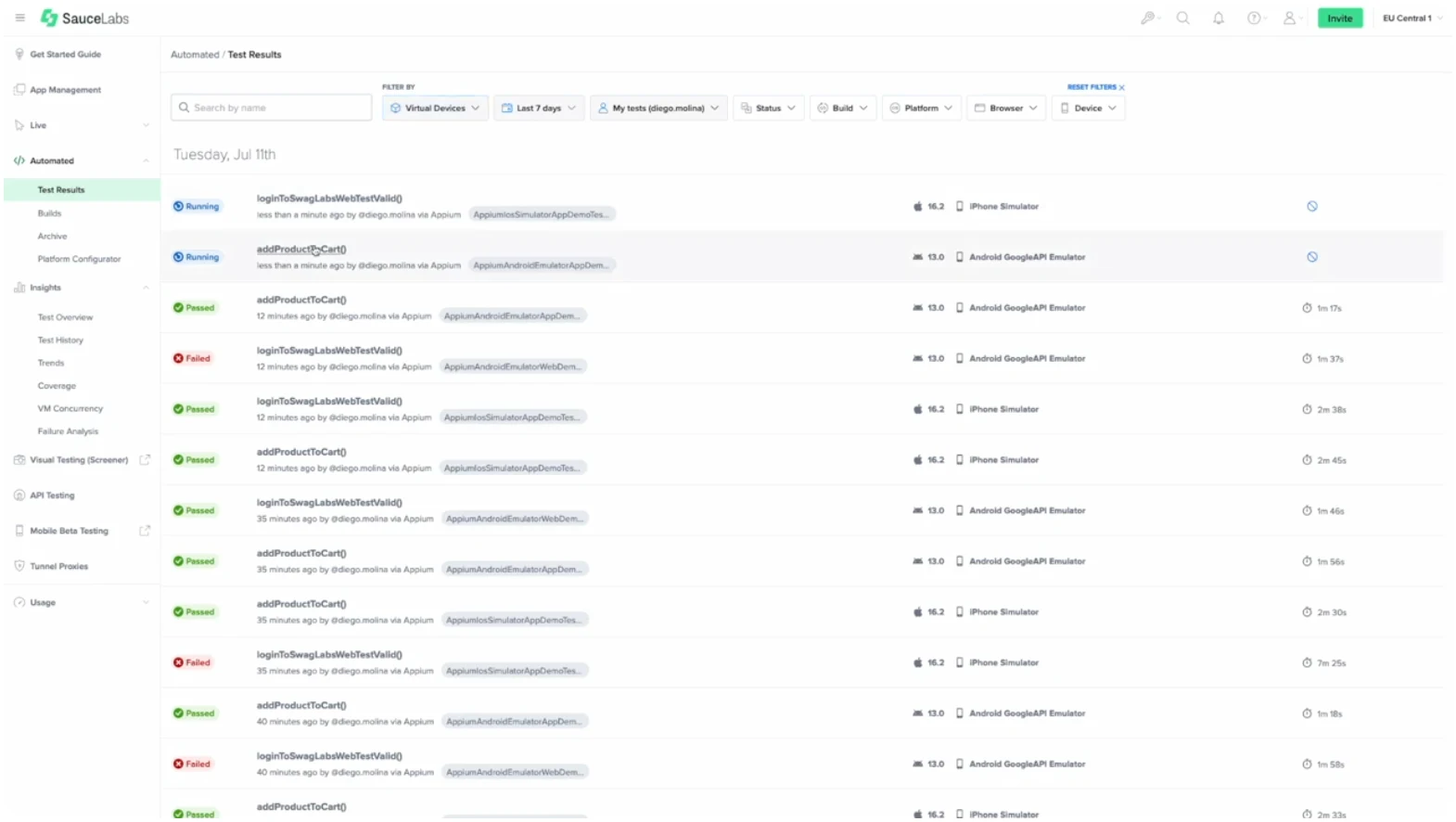Open Test Overview under Insights

pyautogui.click(x=65, y=317)
